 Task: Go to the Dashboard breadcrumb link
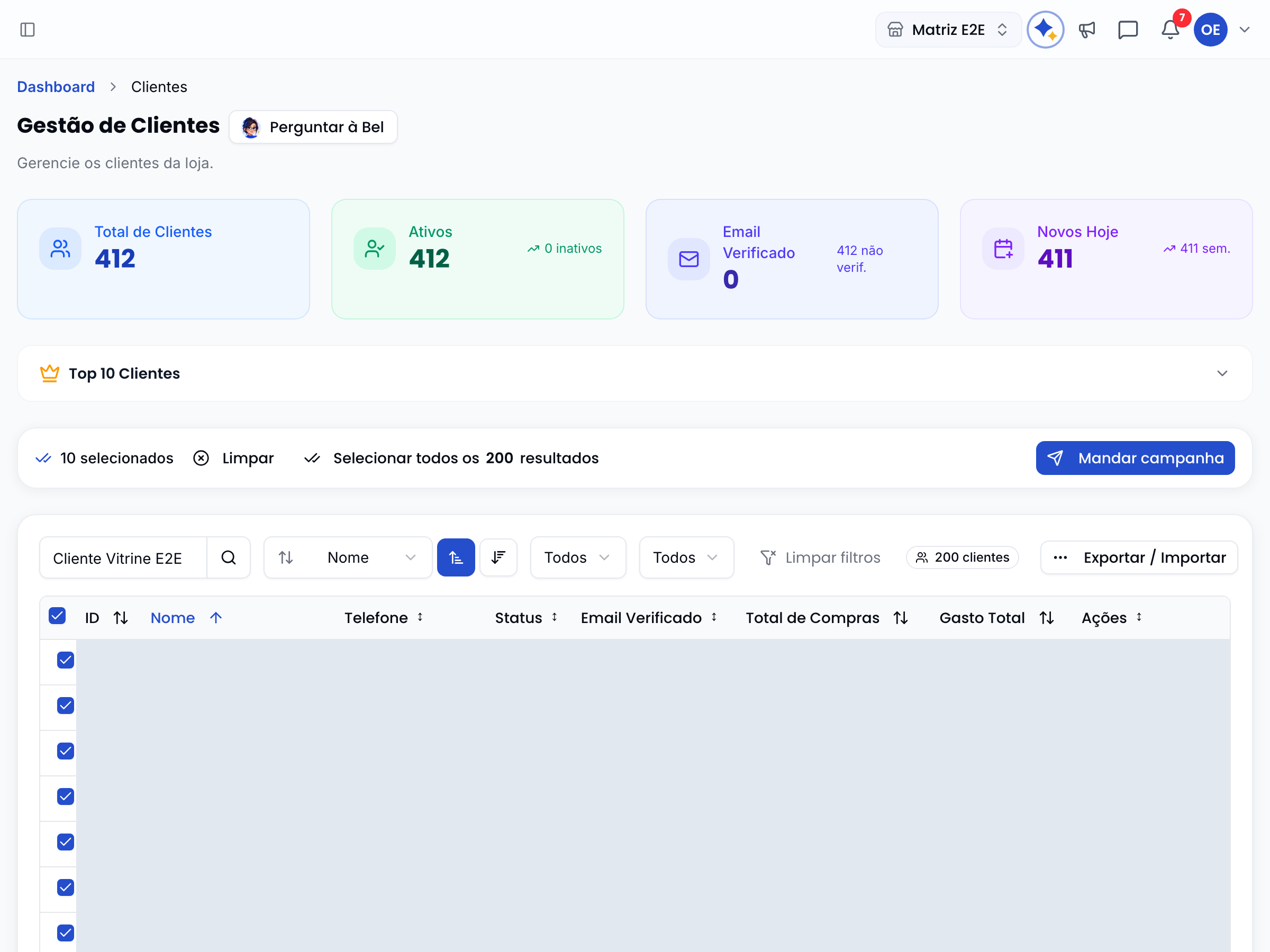56,87
